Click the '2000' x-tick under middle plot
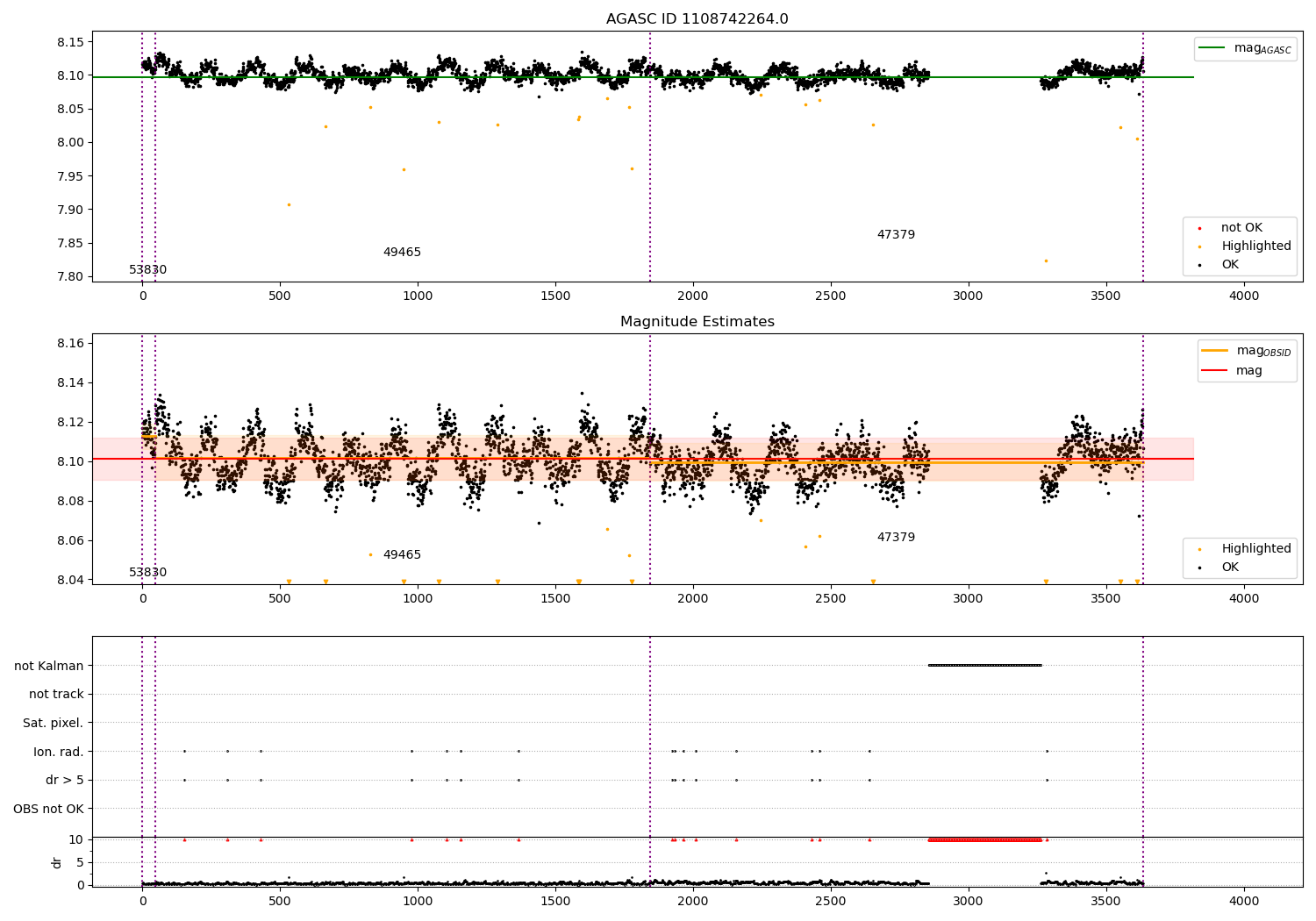The width and height of the screenshot is (1316, 921). (693, 599)
